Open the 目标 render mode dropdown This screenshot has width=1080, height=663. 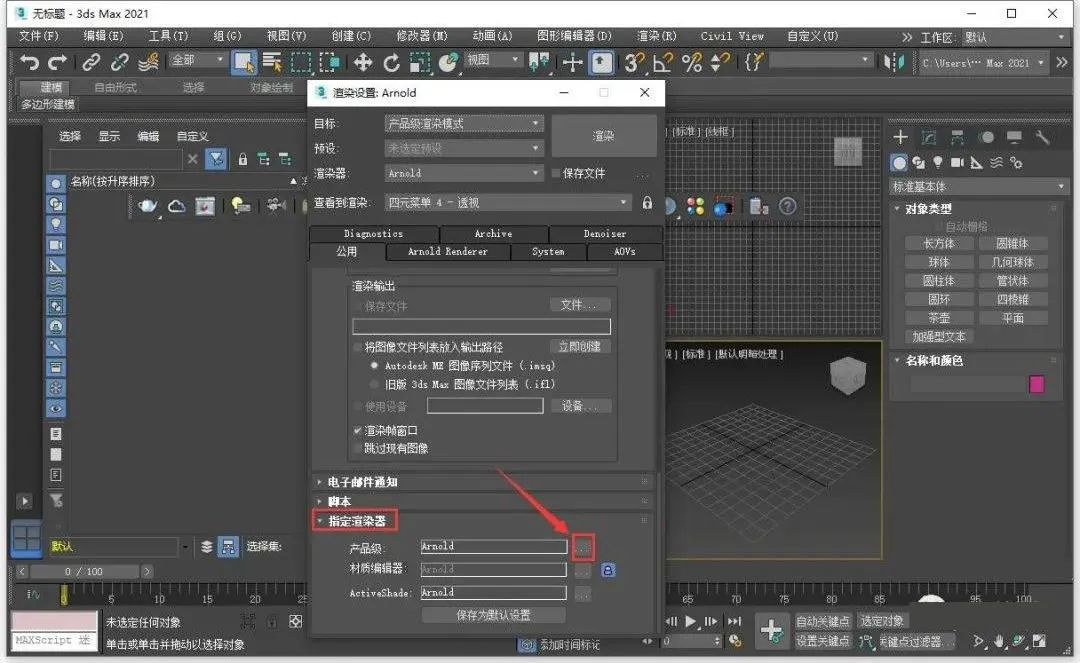point(464,124)
